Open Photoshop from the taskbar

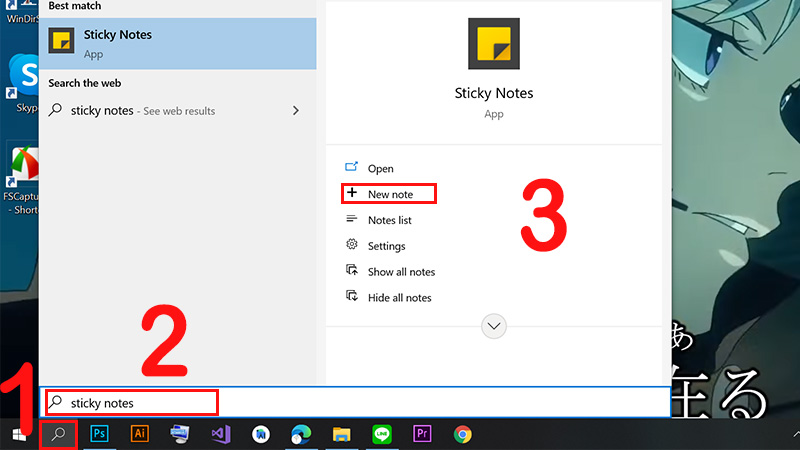click(x=99, y=434)
